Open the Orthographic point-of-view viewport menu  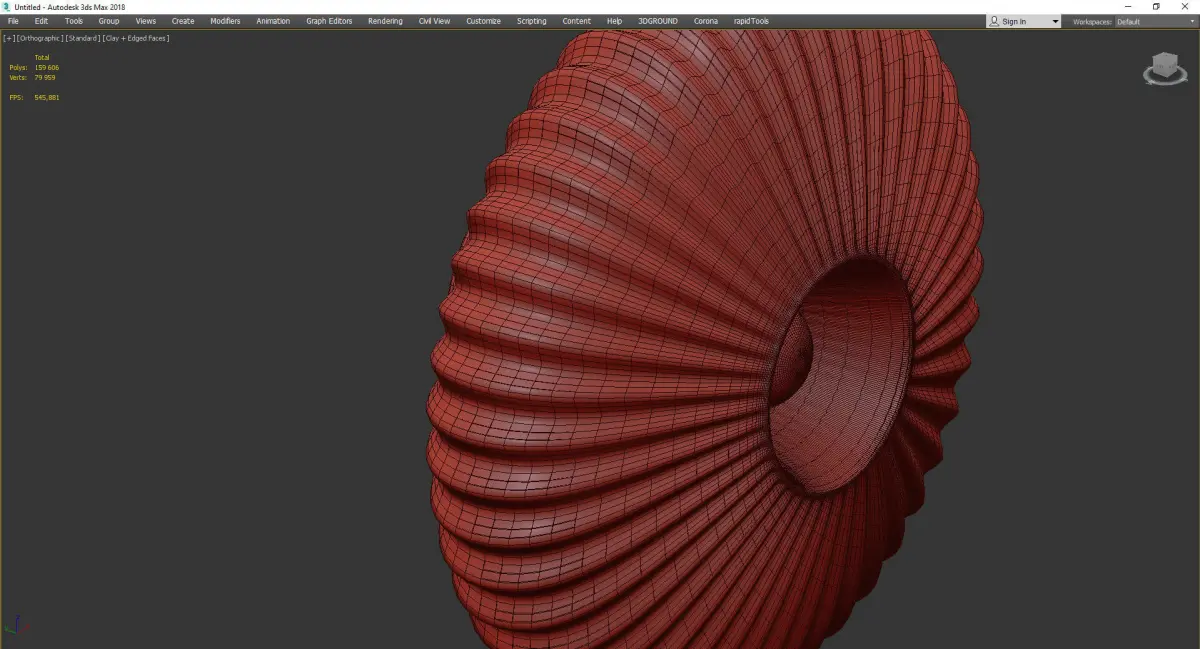tap(40, 38)
